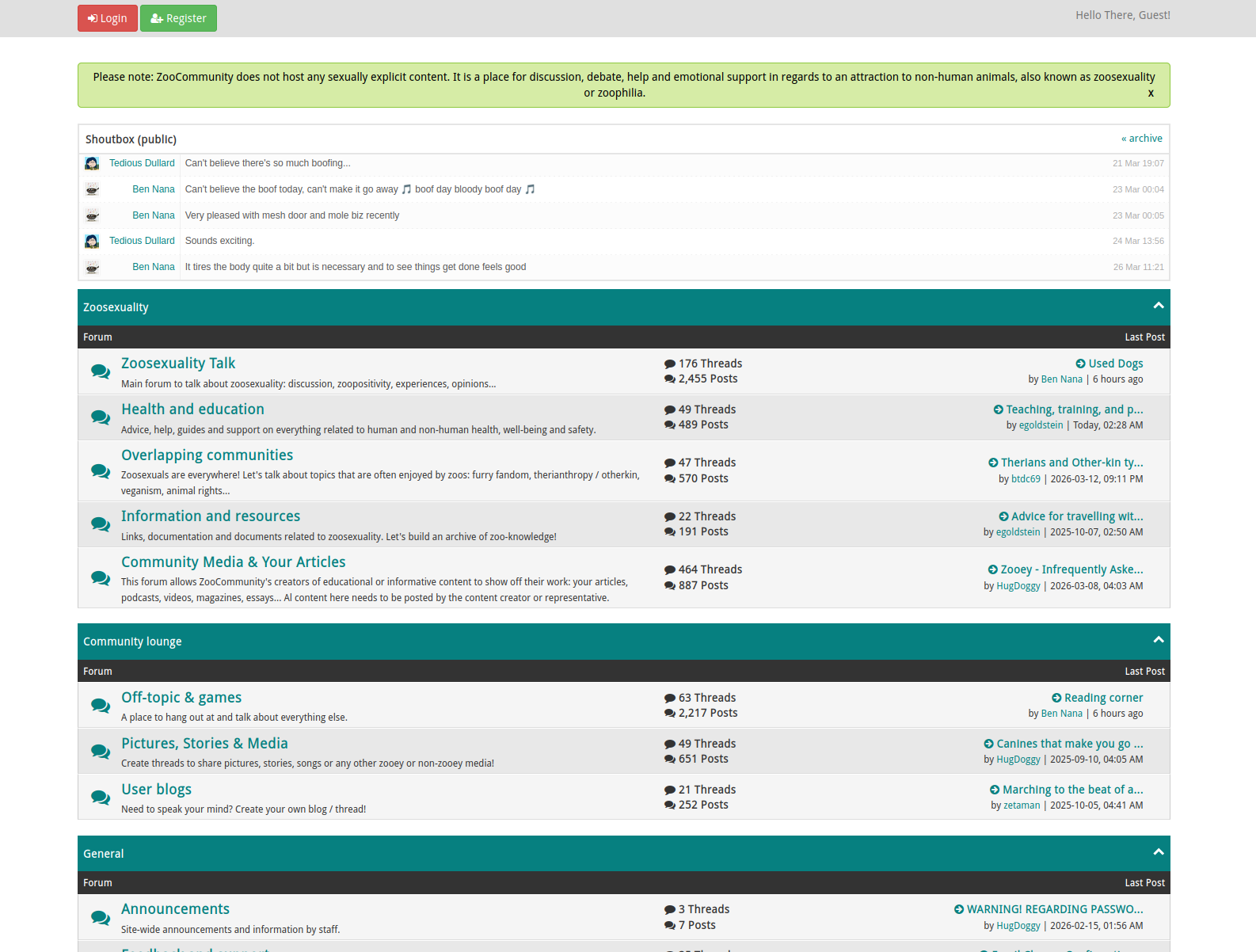The image size is (1256, 952).
Task: Click the User blogs forum bubble icon
Action: 101,797
